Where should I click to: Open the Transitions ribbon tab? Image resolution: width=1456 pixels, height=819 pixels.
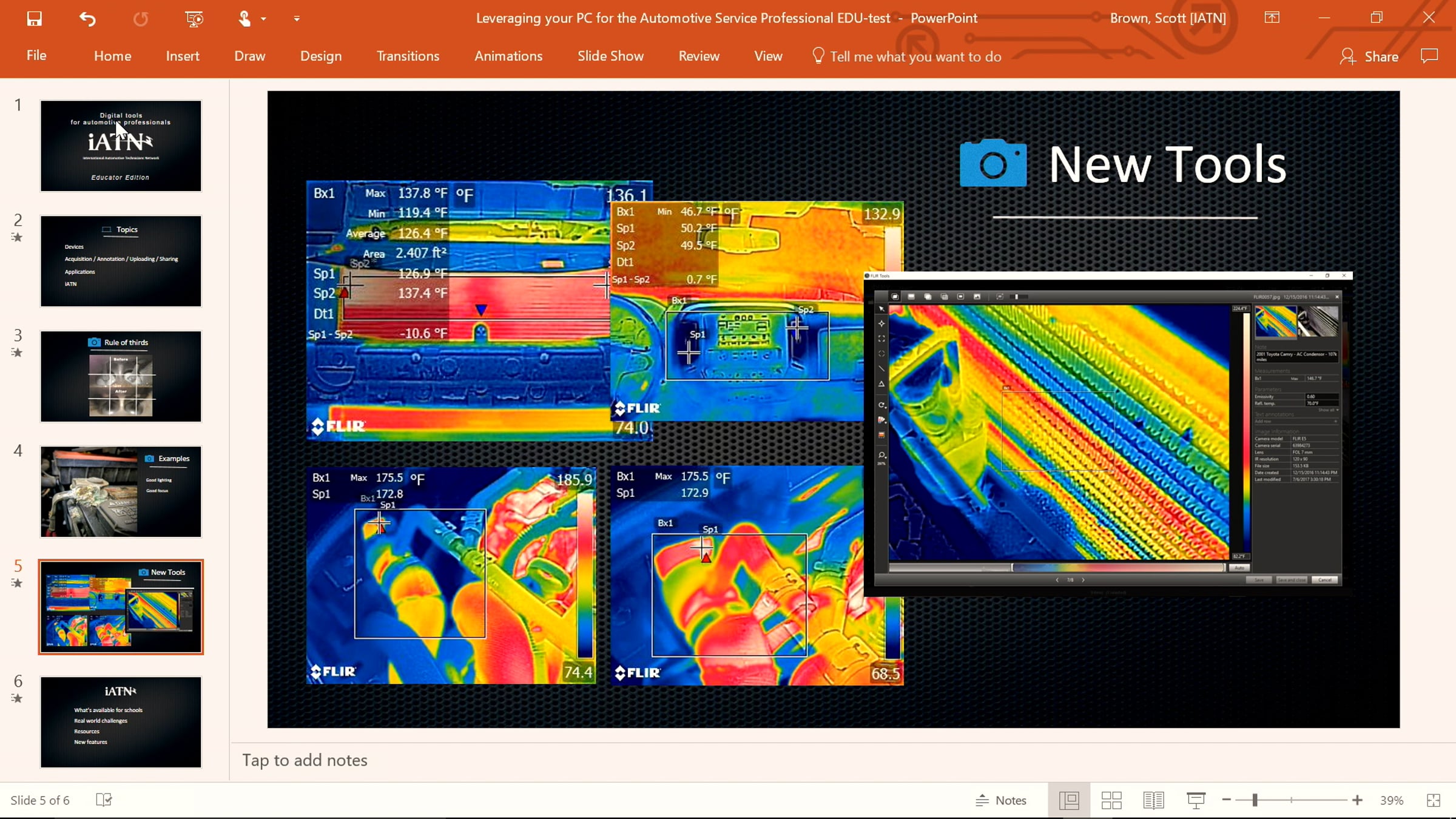(408, 56)
